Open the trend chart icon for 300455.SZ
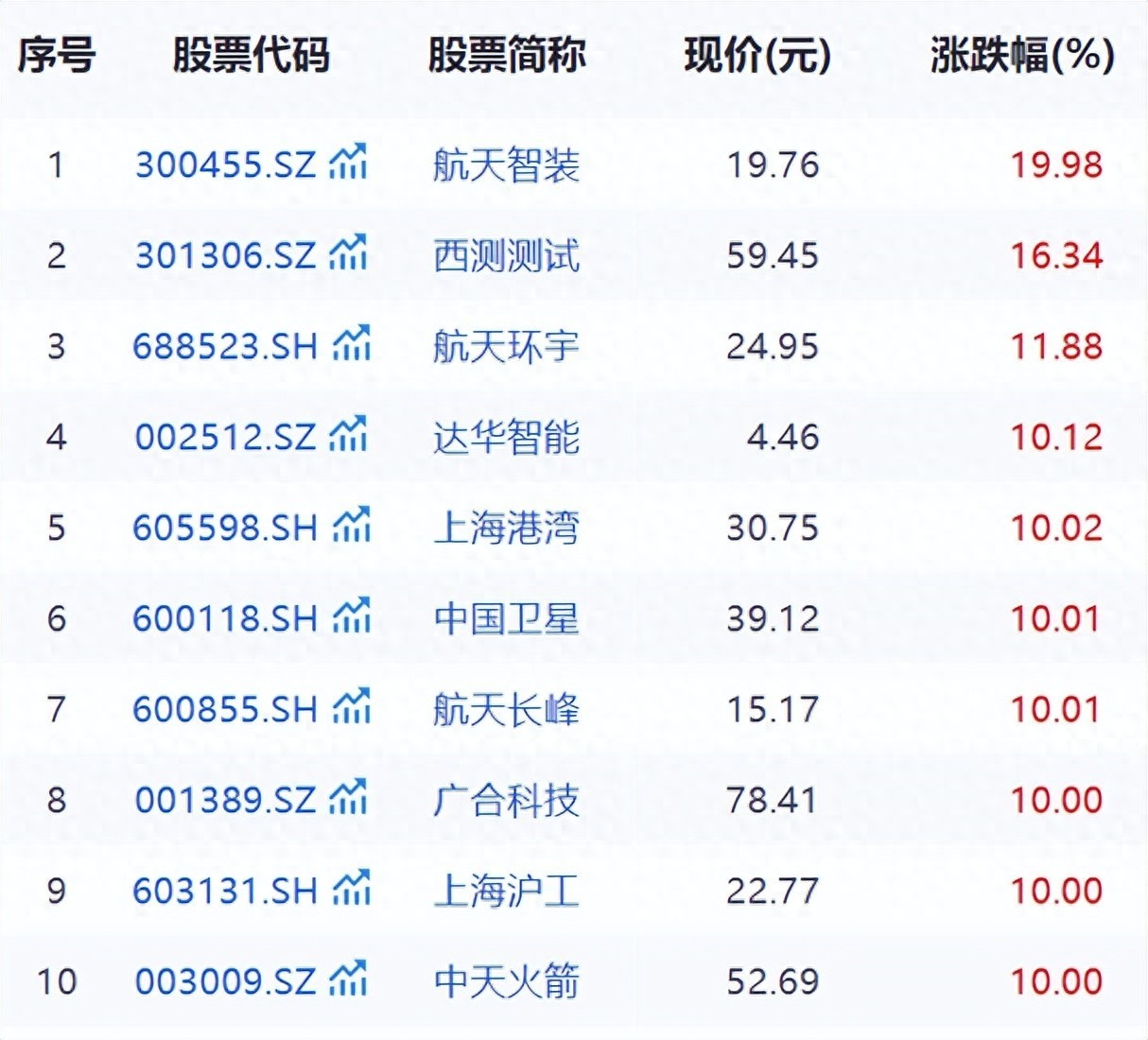 pyautogui.click(x=348, y=163)
